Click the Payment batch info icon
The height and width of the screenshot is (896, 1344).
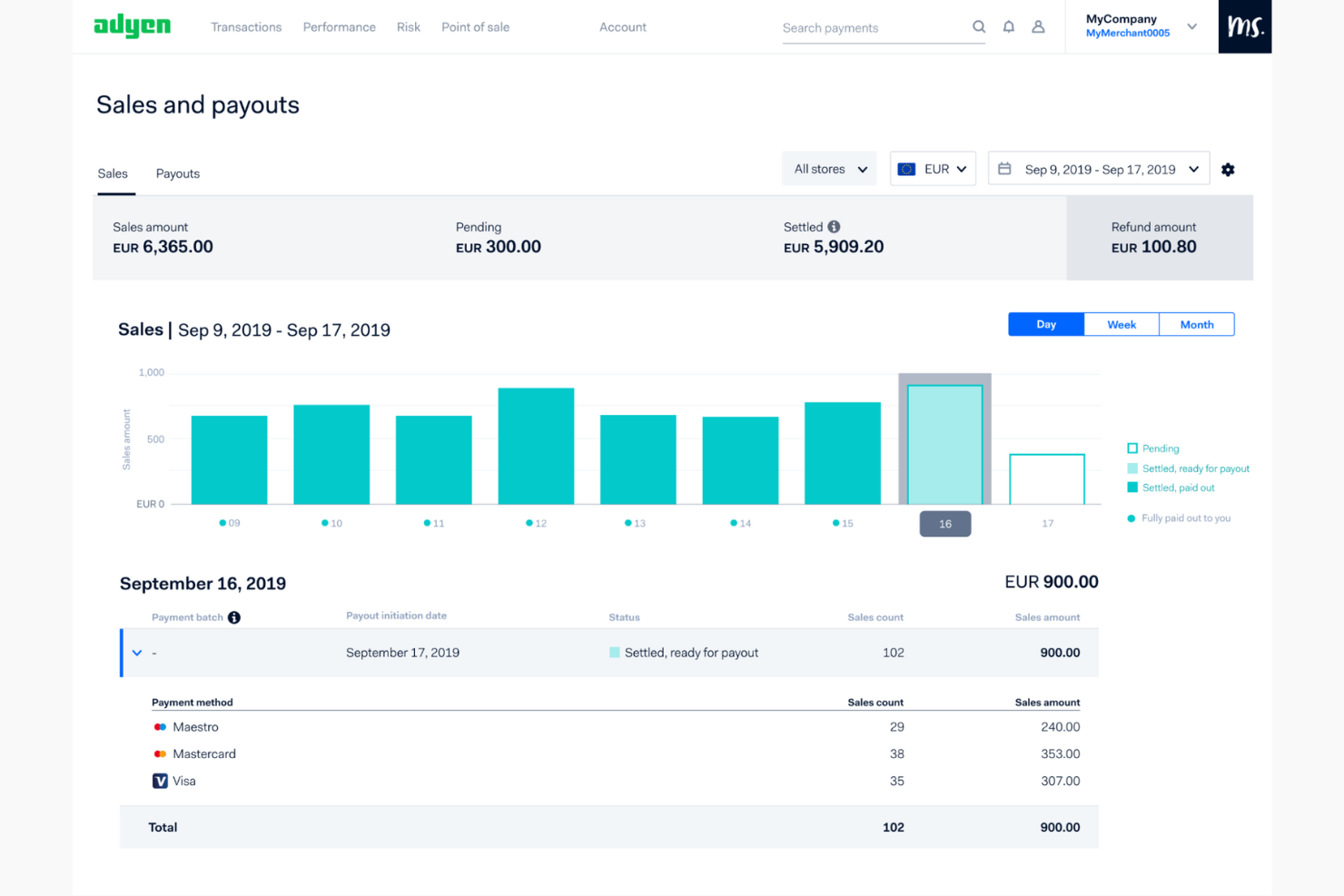click(x=234, y=617)
